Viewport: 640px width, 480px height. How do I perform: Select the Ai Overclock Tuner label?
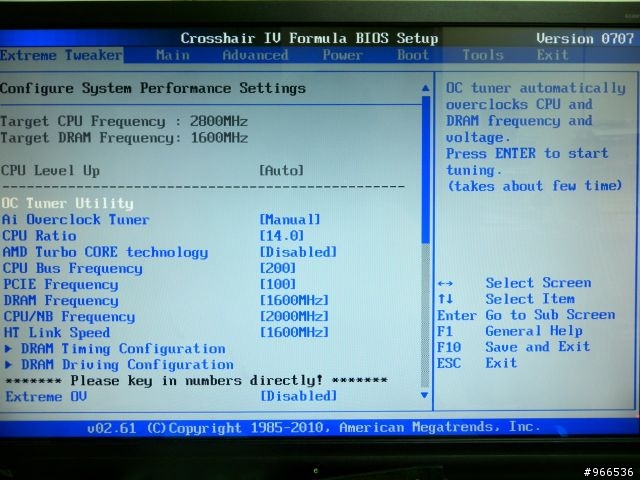click(76, 220)
